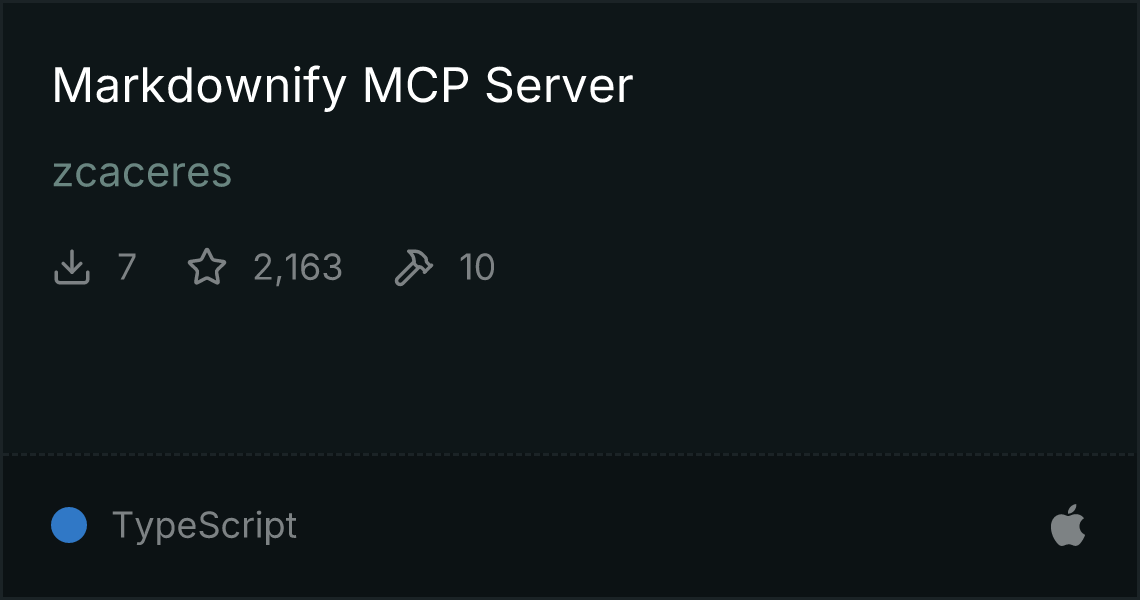
Task: Click the dashed divider above the footer
Action: pyautogui.click(x=570, y=455)
